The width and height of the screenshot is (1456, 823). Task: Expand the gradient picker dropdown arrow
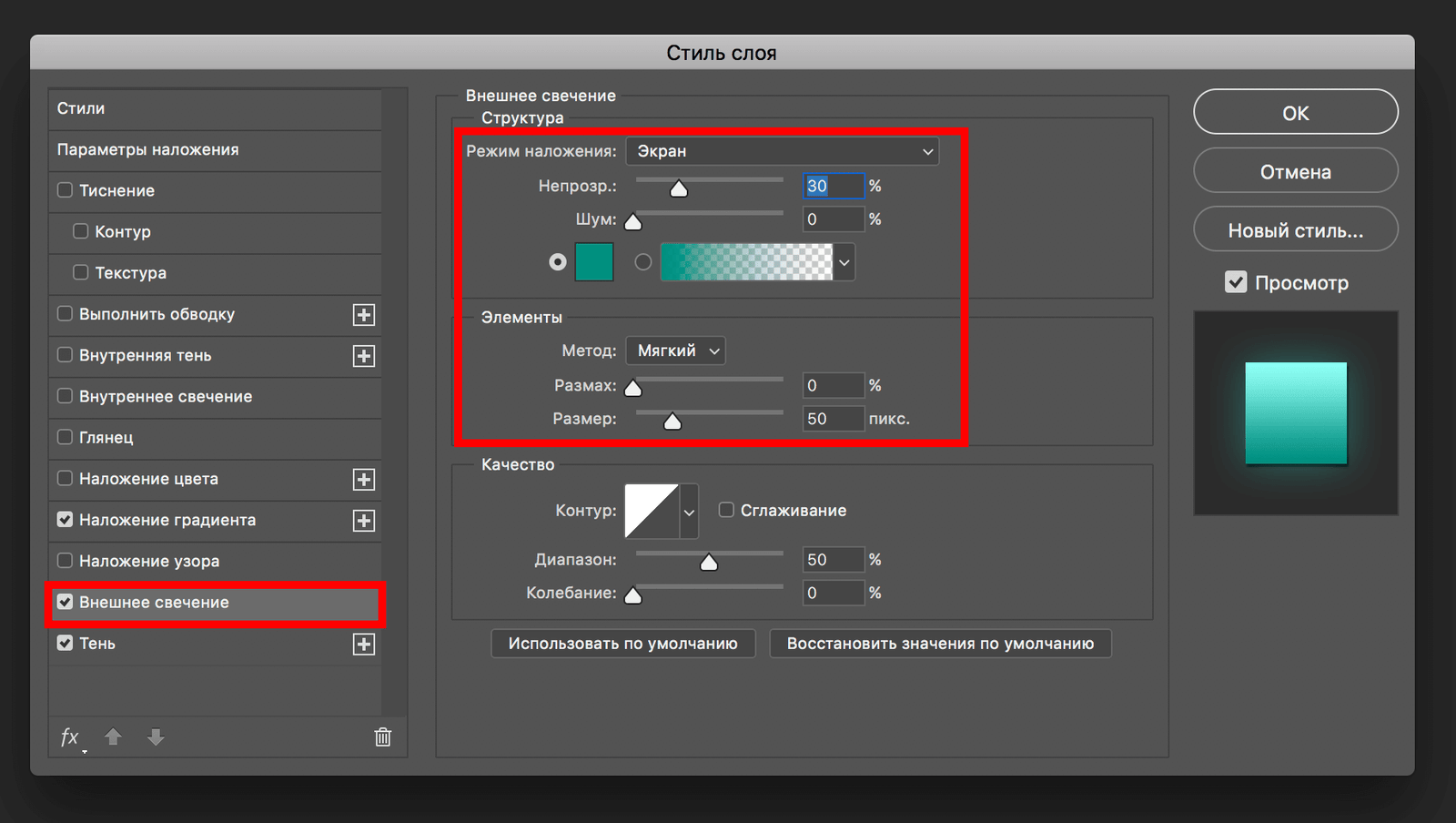click(844, 263)
